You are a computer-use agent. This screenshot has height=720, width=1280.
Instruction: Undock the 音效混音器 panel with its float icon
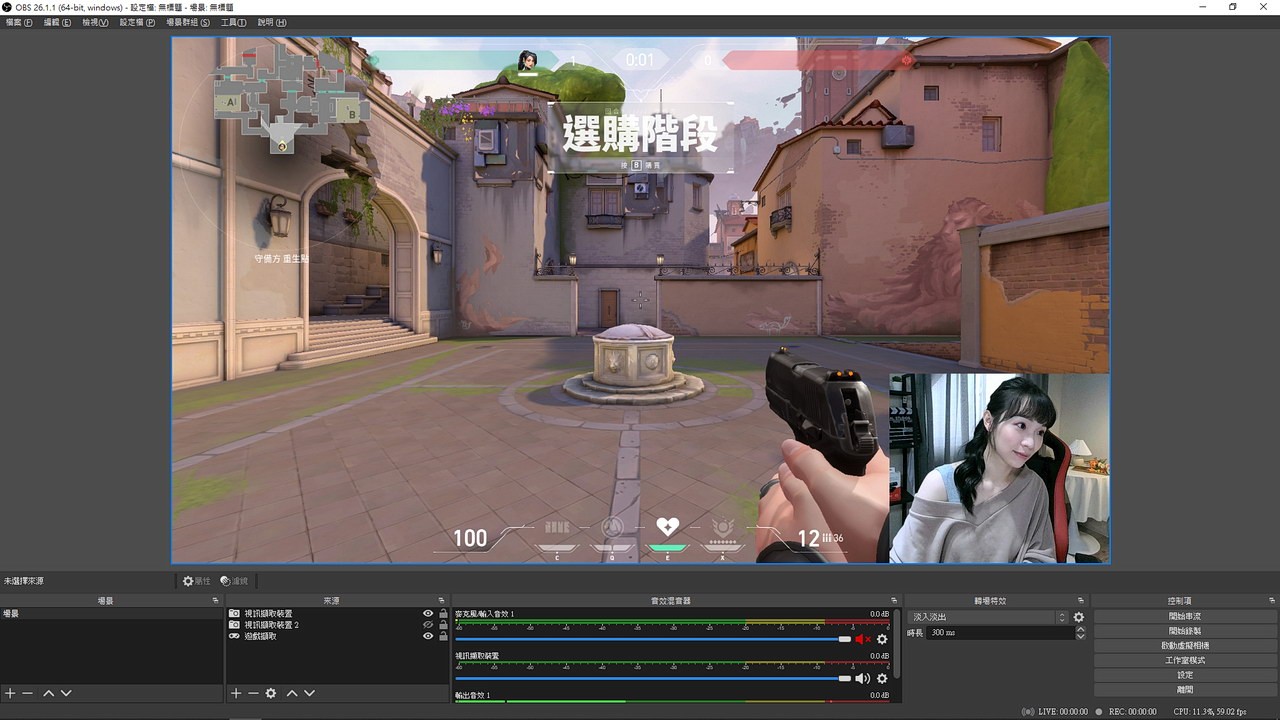[x=893, y=601]
